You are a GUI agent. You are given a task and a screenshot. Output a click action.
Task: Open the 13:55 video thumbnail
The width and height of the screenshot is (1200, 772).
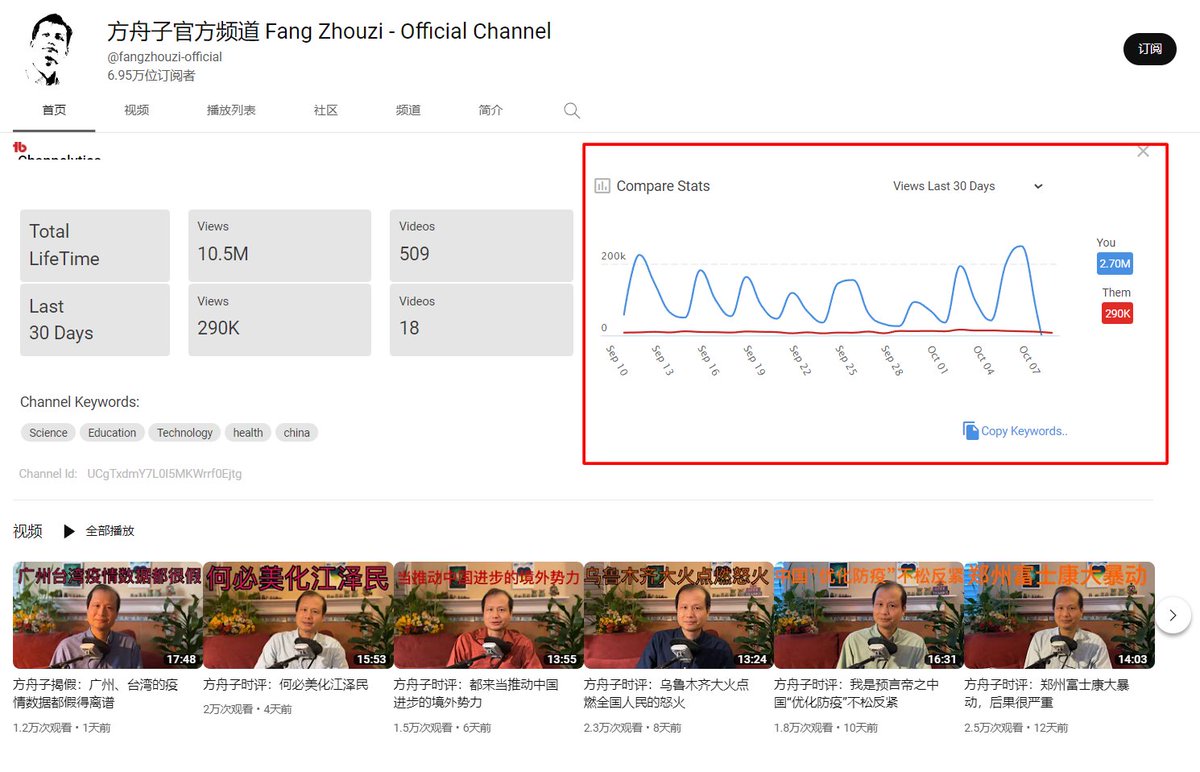point(488,615)
